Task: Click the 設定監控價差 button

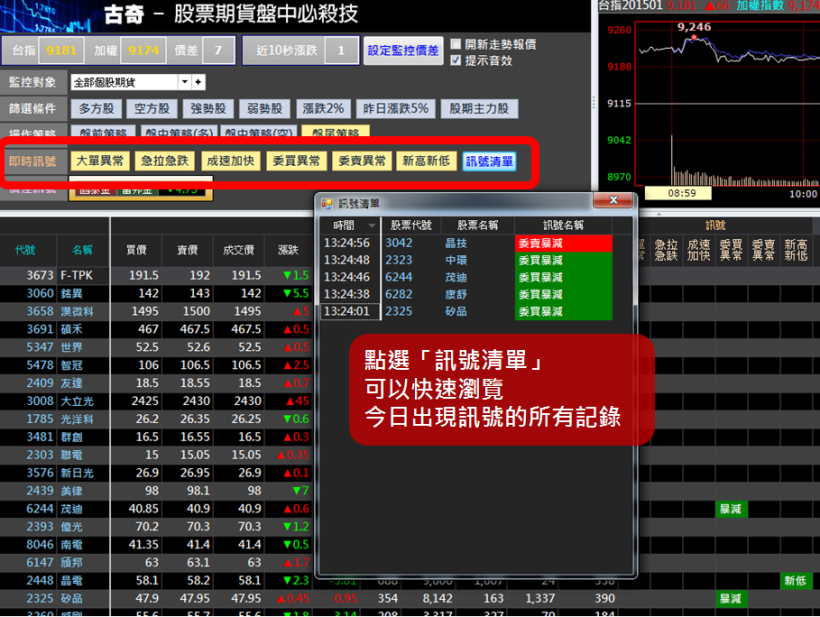Action: point(403,49)
